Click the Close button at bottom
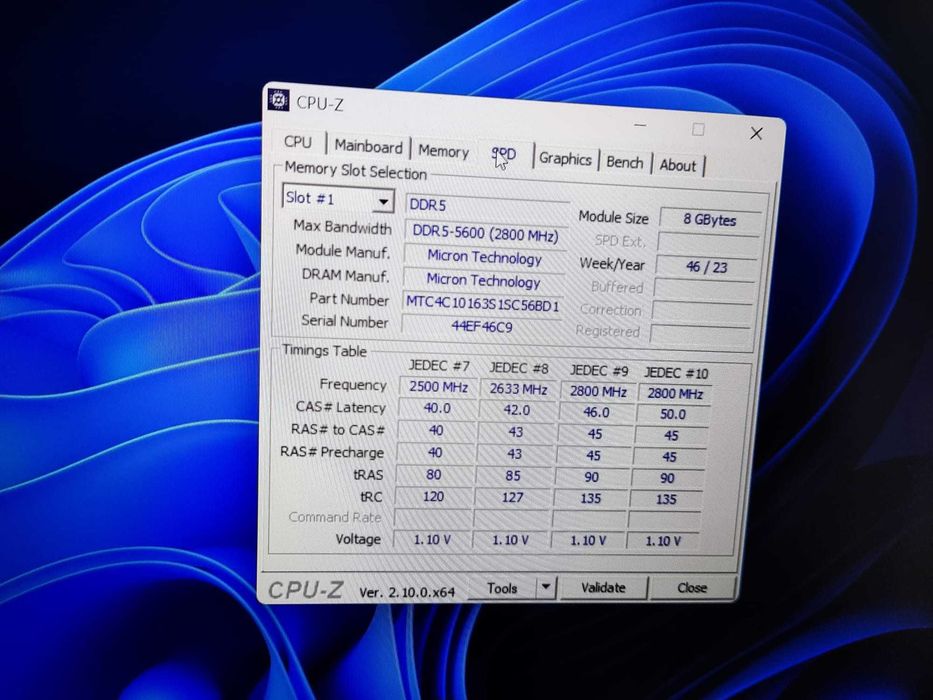The width and height of the screenshot is (933, 700). pos(692,588)
